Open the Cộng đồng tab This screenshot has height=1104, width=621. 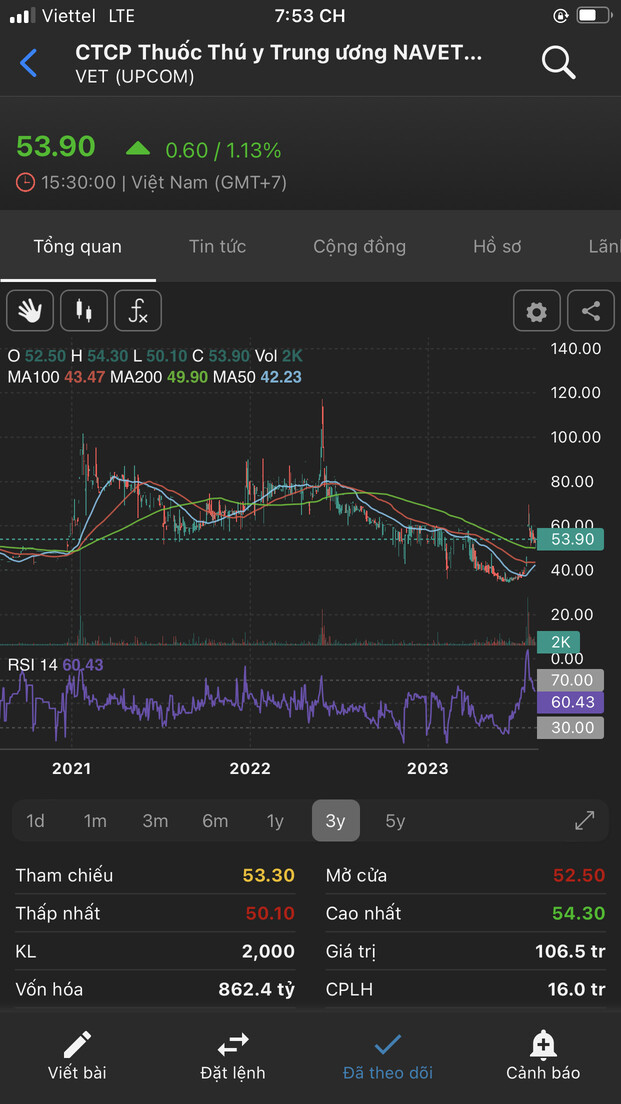(x=359, y=247)
